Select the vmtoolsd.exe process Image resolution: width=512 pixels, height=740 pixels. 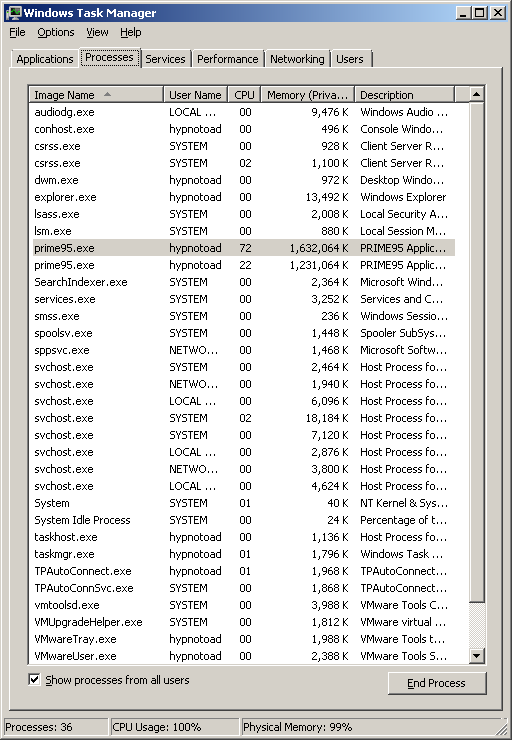point(243,605)
